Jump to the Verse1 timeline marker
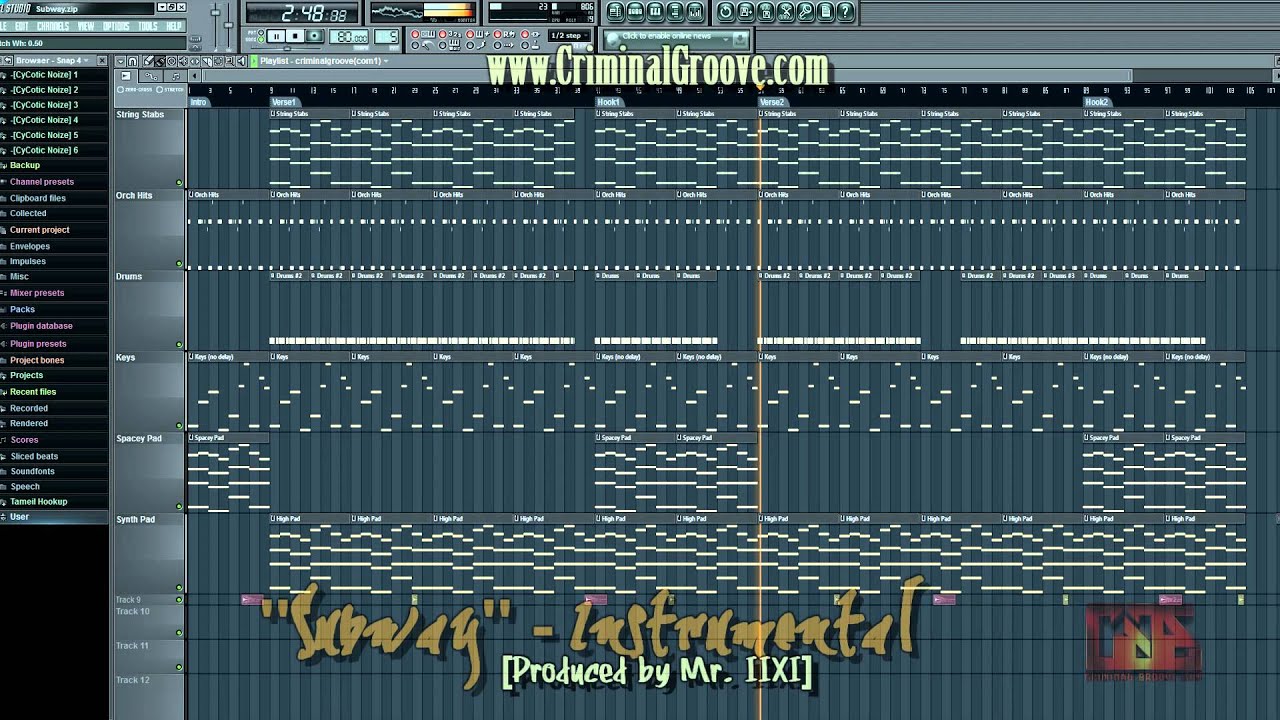Screen dimensions: 1280x720 (284, 102)
